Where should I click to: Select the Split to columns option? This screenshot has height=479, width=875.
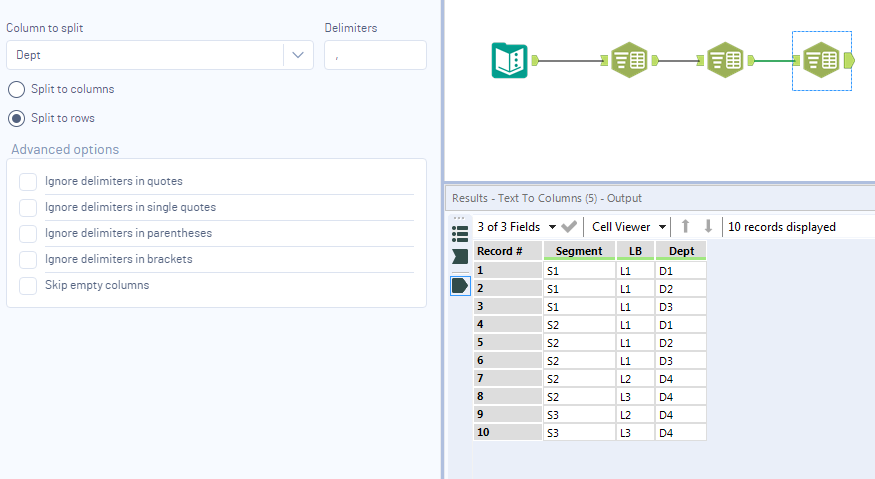[x=17, y=89]
